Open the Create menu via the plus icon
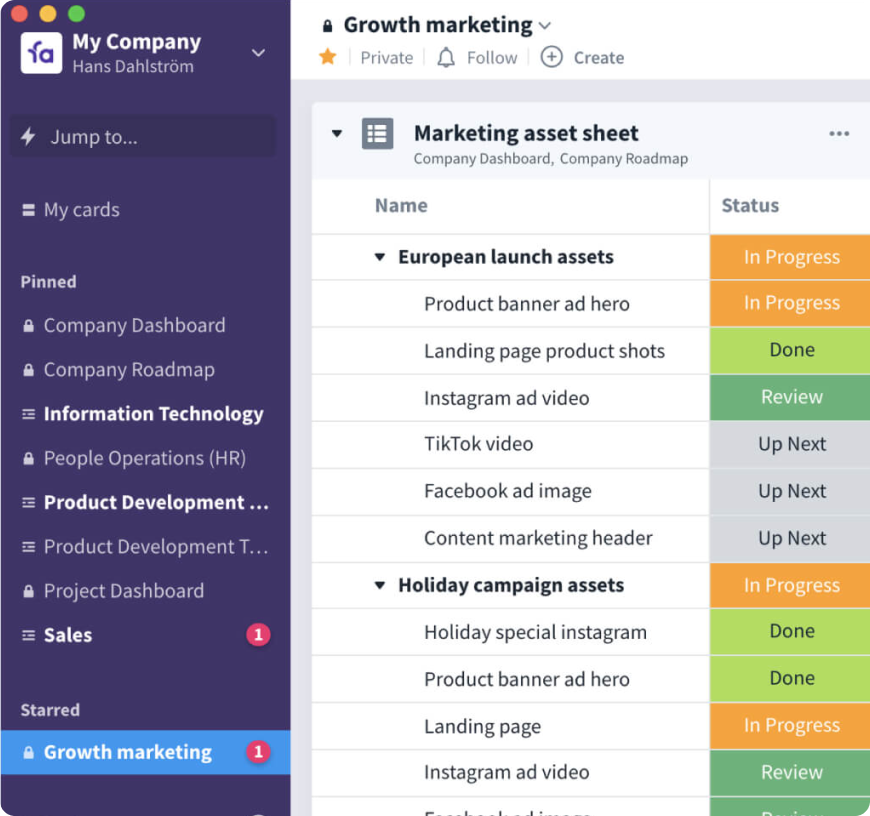This screenshot has width=870, height=816. [x=551, y=57]
